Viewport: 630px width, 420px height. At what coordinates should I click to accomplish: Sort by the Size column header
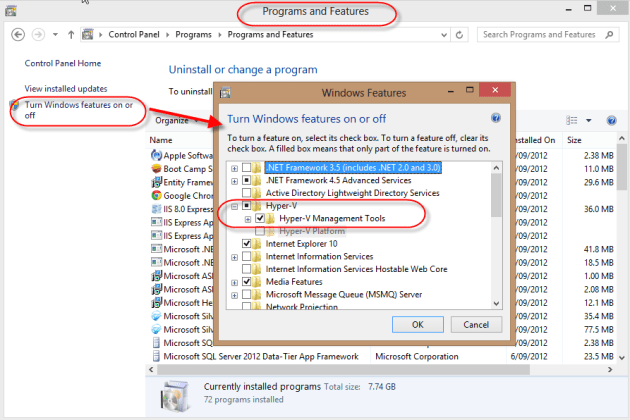[574, 140]
